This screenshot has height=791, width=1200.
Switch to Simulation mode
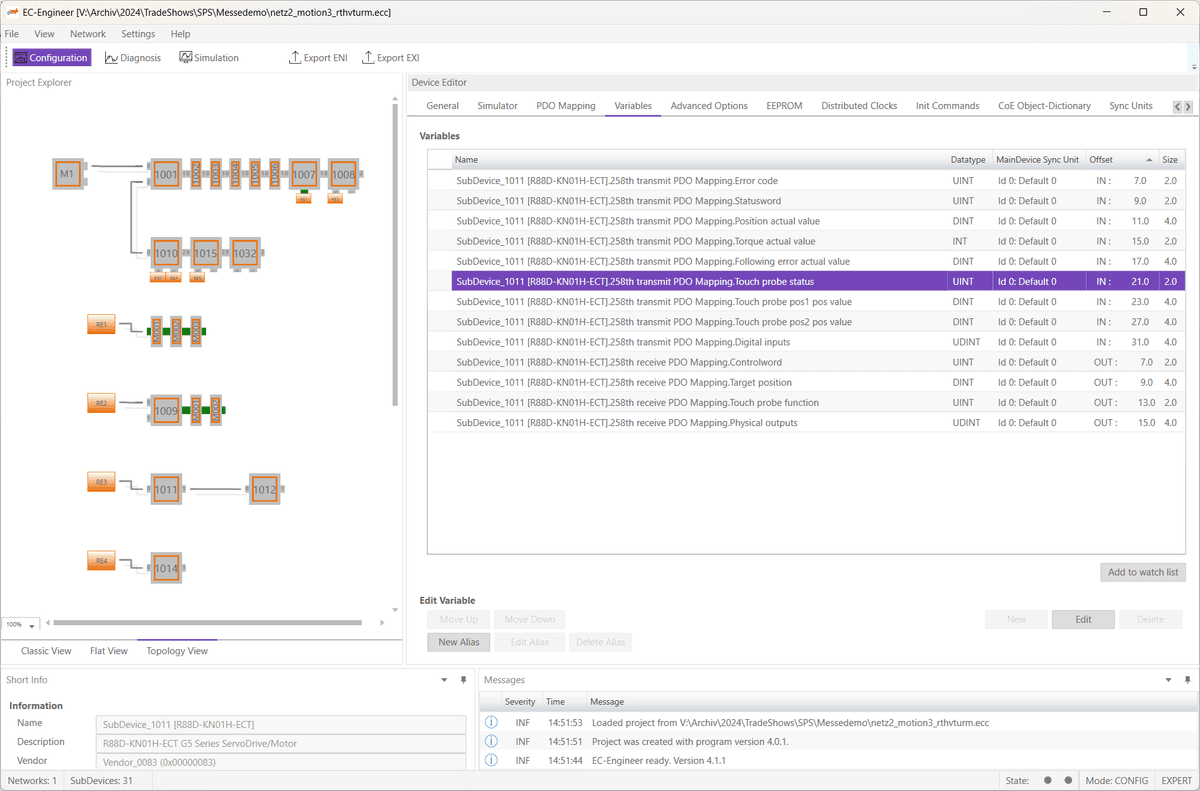coord(209,58)
